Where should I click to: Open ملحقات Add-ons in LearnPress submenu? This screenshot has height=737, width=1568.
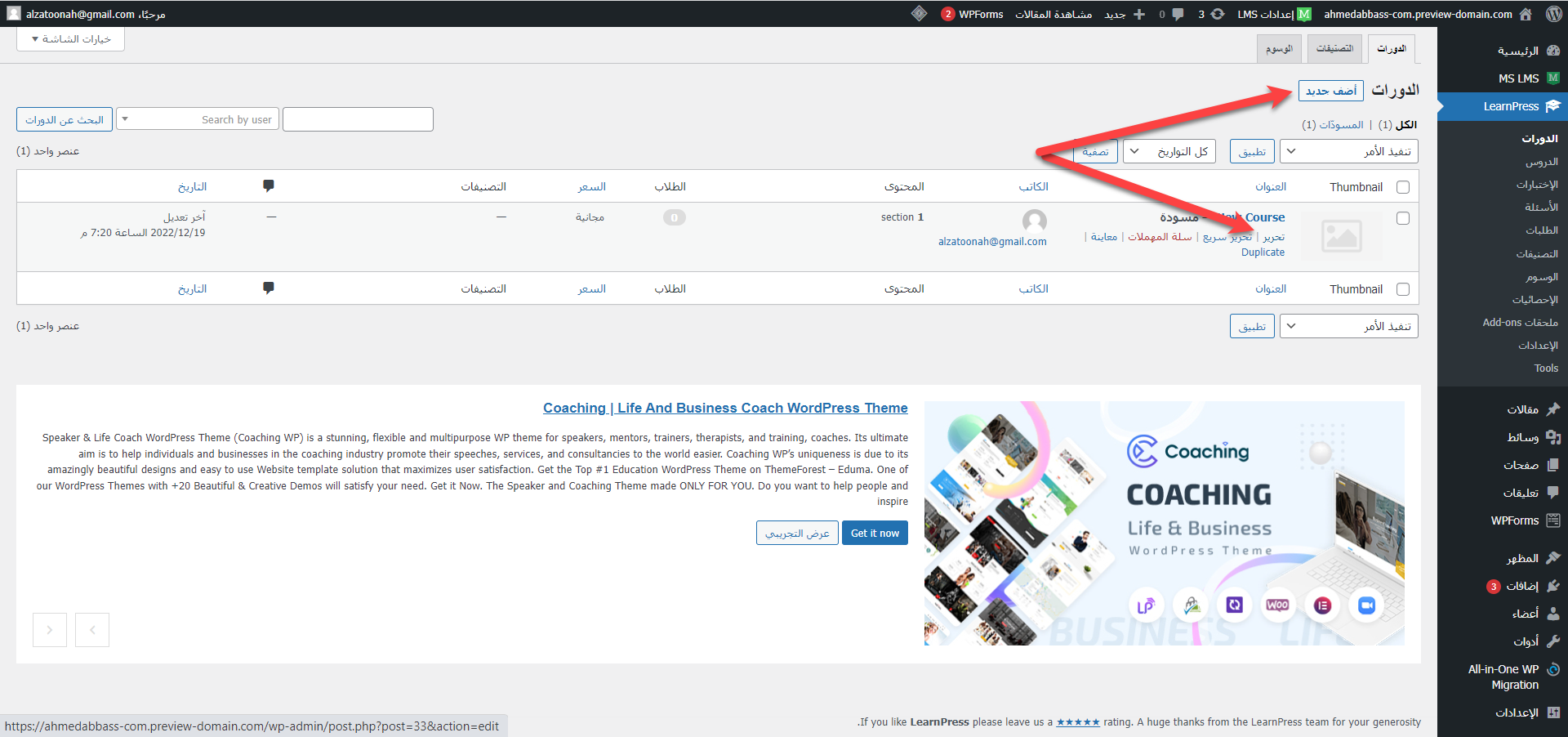click(x=1520, y=323)
